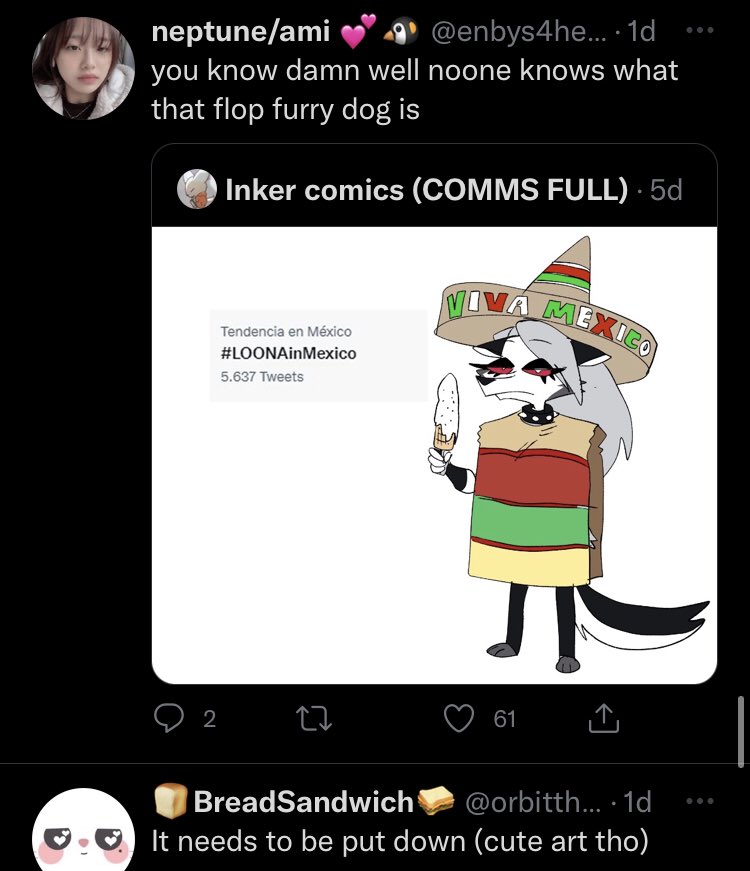Screen dimensions: 750x871
Task: Click the #LOONAinMexico trending hashtag
Action: (x=288, y=353)
